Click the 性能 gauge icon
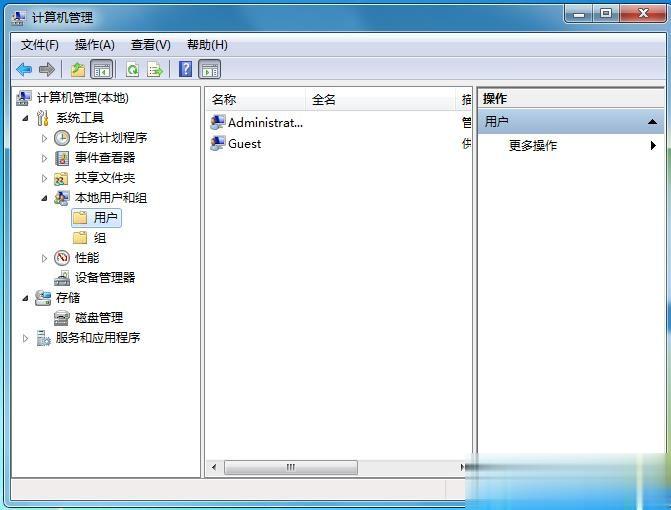The height and width of the screenshot is (510, 671). [62, 258]
